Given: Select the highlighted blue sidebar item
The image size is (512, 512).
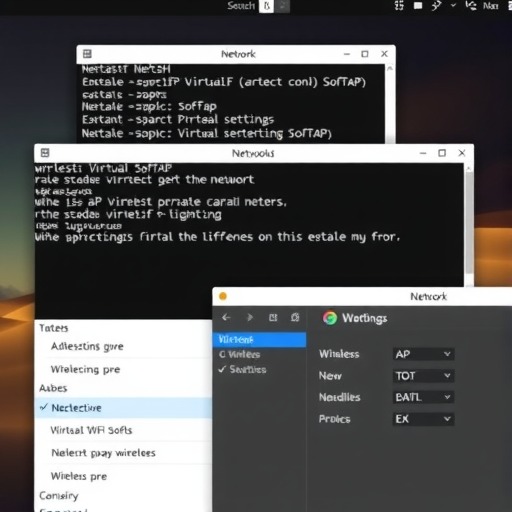Looking at the screenshot, I should tap(259, 340).
